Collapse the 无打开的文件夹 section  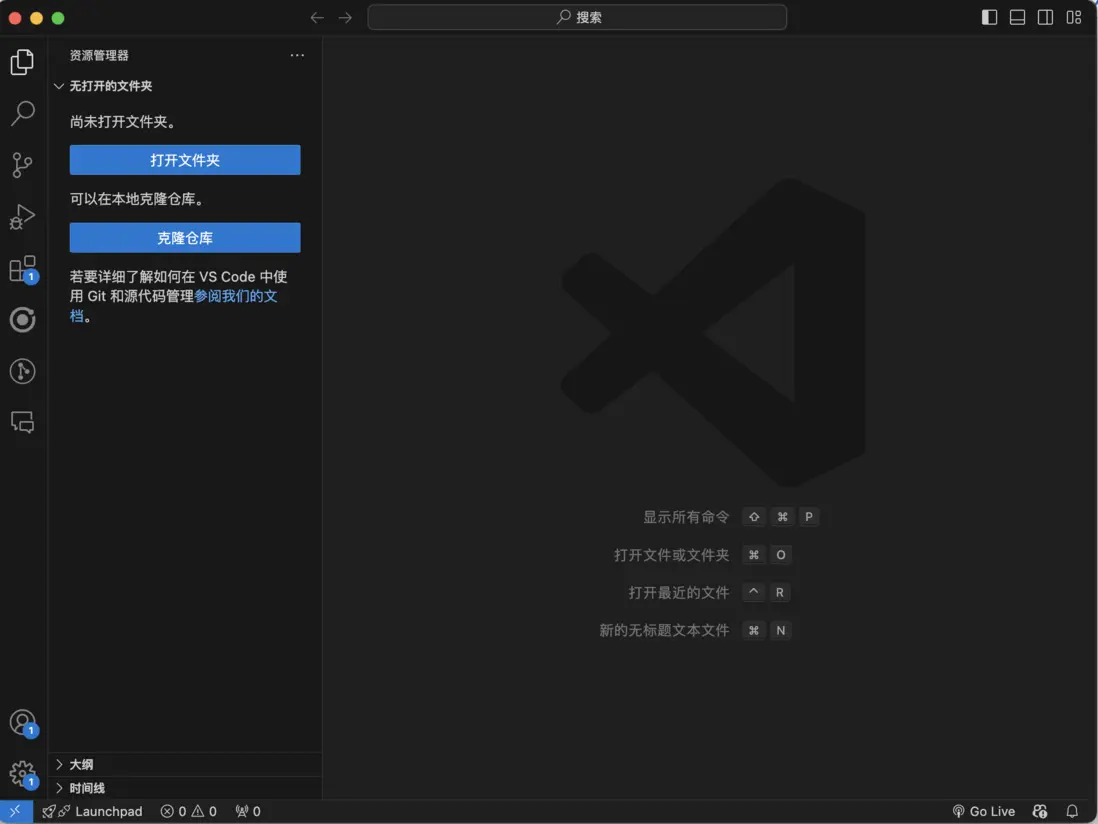tap(110, 86)
